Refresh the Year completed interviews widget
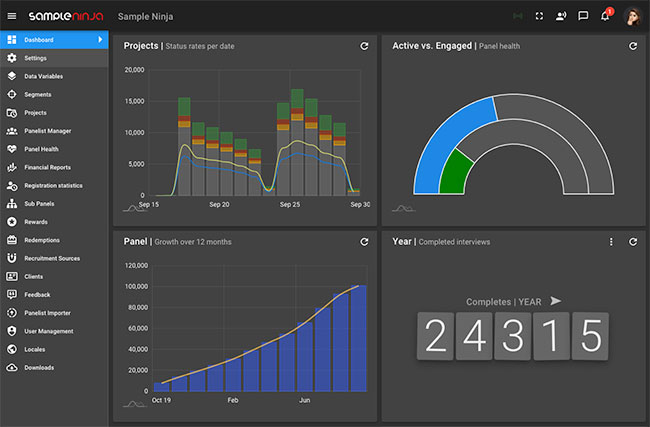650x427 pixels. point(633,242)
